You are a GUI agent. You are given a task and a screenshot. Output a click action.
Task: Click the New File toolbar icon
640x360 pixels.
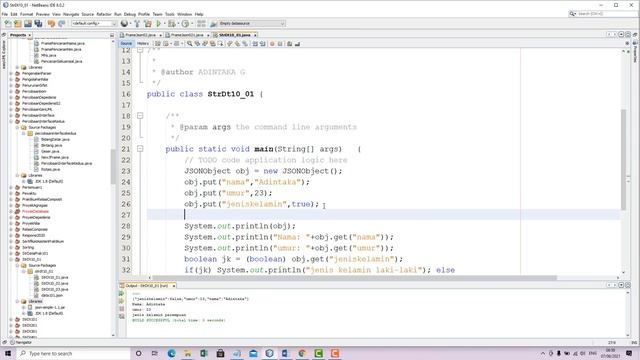pyautogui.click(x=8, y=24)
